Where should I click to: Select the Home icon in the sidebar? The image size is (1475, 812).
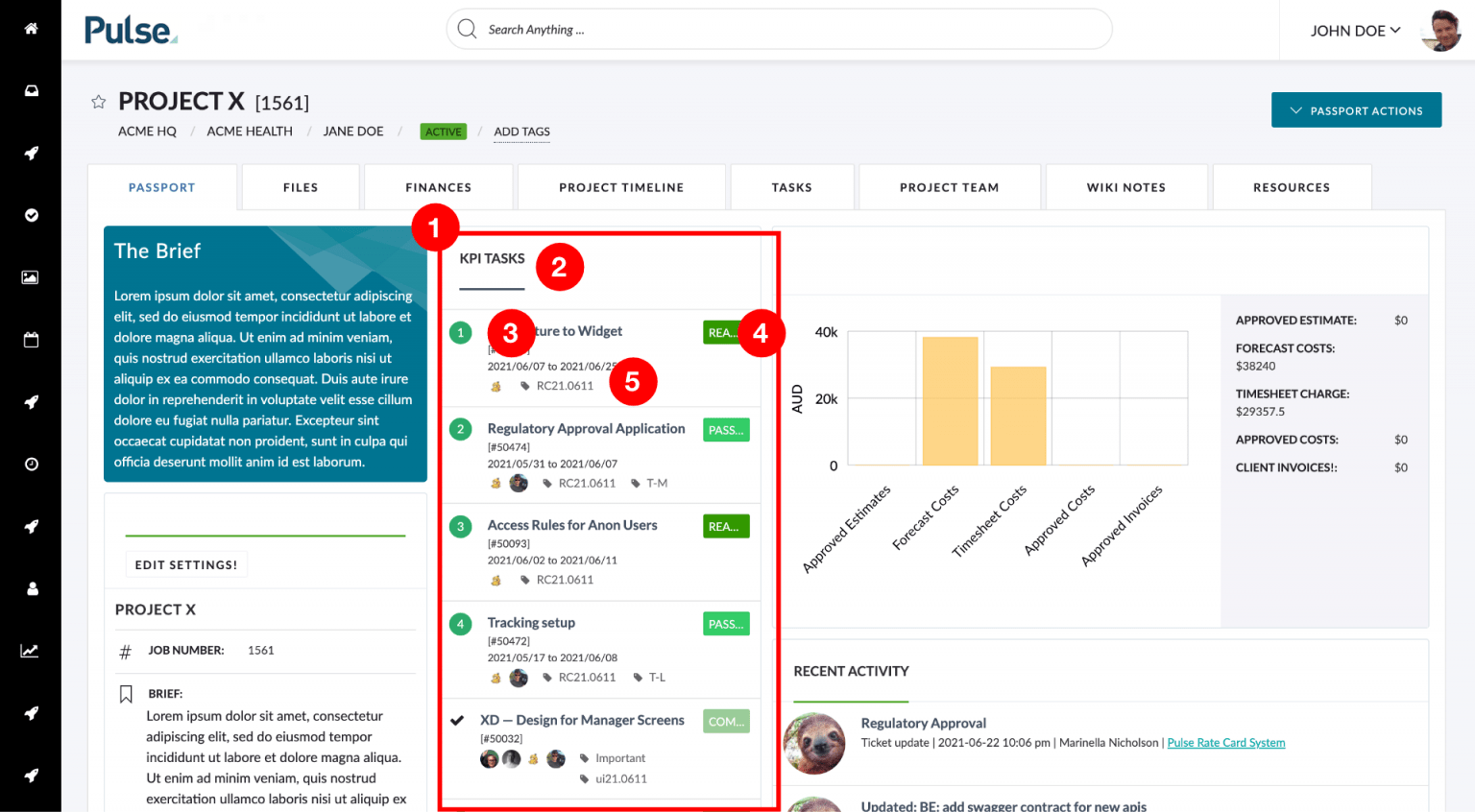tap(31, 29)
